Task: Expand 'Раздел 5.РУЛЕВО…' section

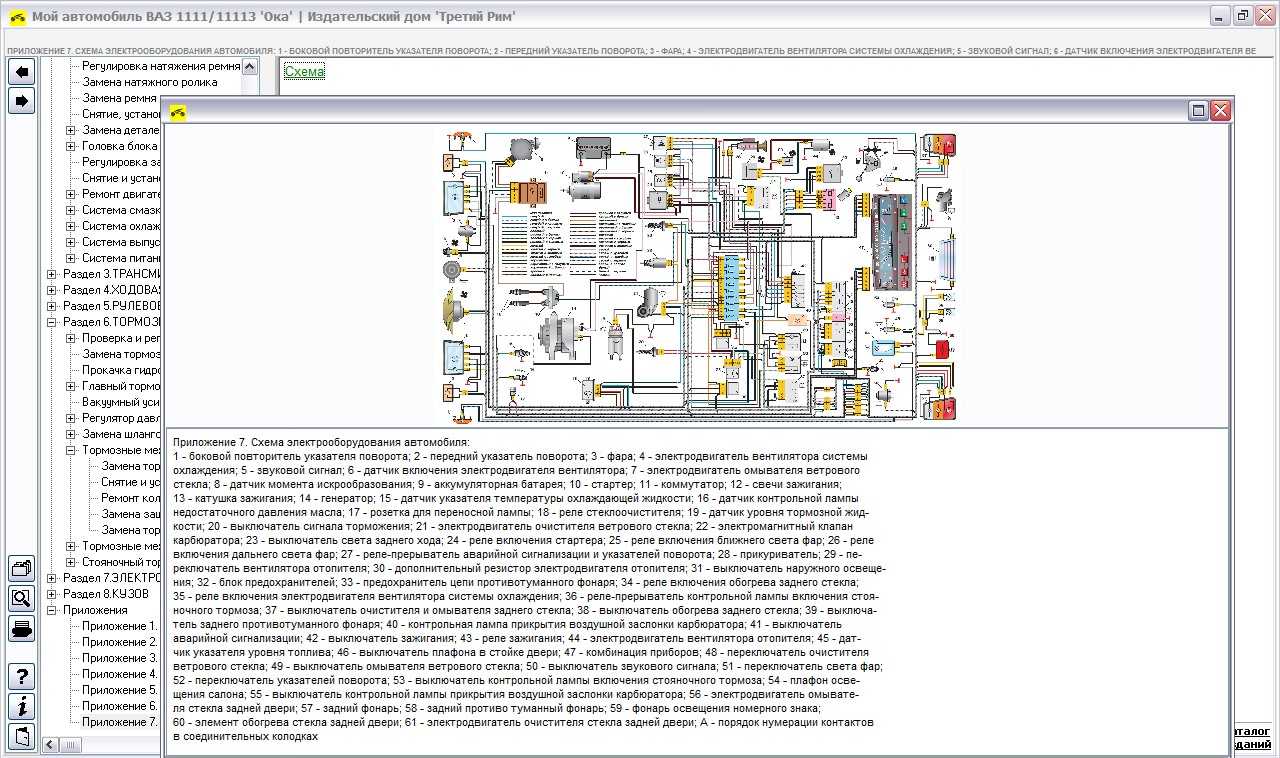Action: click(x=52, y=306)
